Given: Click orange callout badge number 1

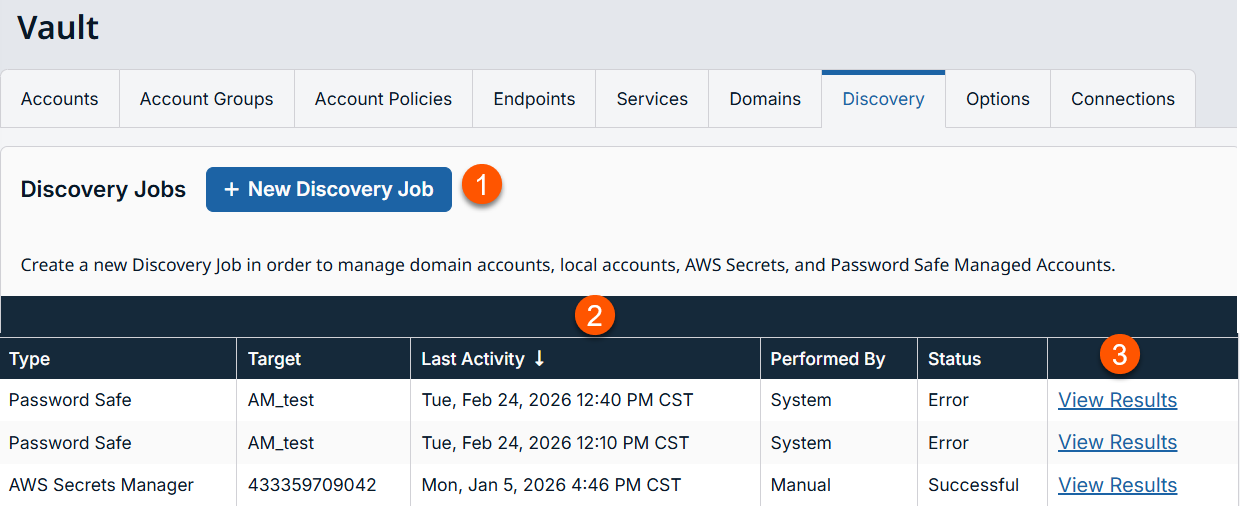Looking at the screenshot, I should click(x=482, y=186).
